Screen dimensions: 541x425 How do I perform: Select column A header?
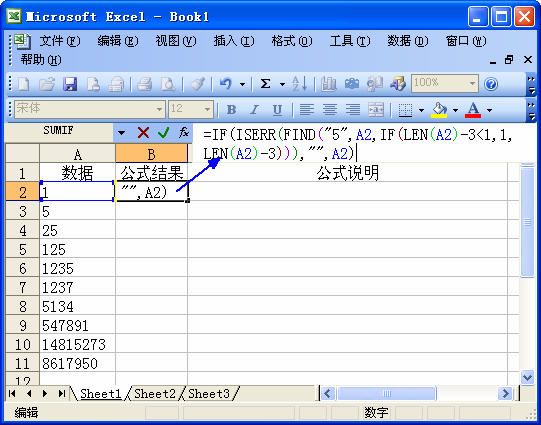(77, 154)
